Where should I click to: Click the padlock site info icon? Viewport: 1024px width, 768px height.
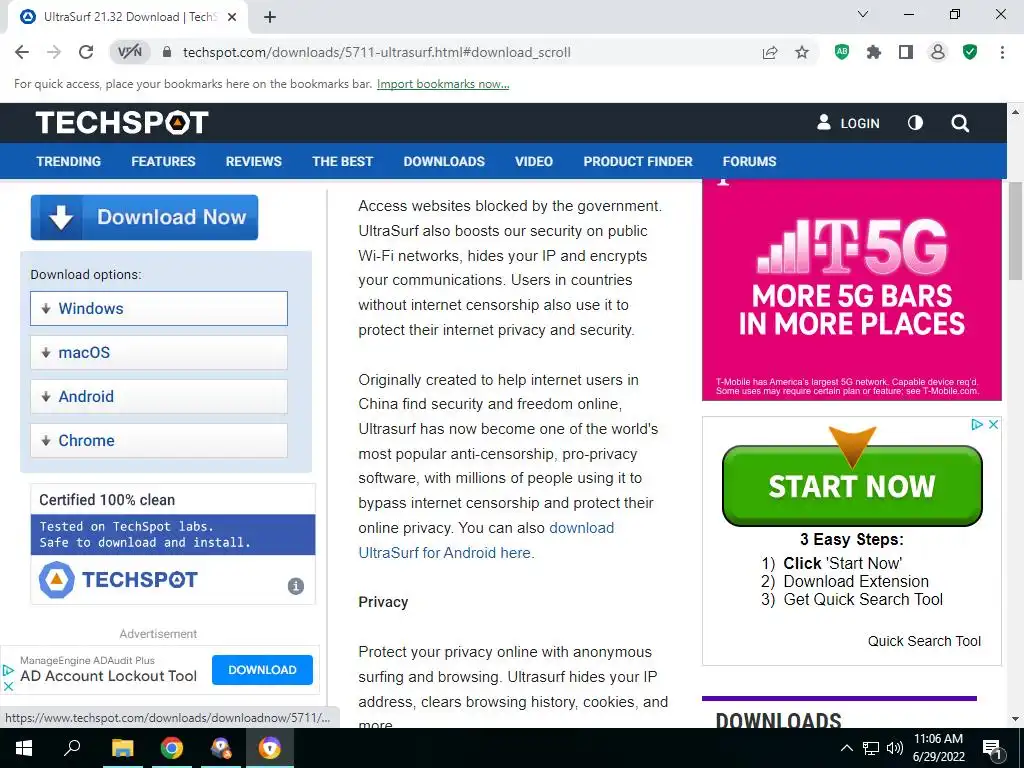pos(167,52)
